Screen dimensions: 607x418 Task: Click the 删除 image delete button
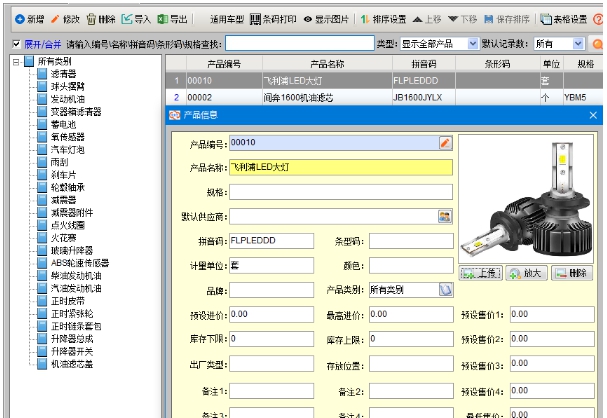click(572, 273)
